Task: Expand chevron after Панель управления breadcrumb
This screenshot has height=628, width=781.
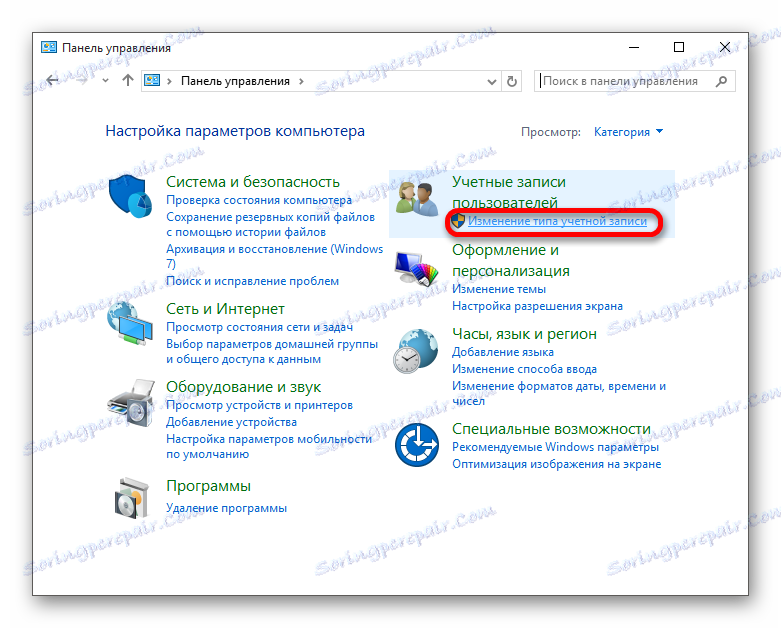Action: (x=301, y=81)
